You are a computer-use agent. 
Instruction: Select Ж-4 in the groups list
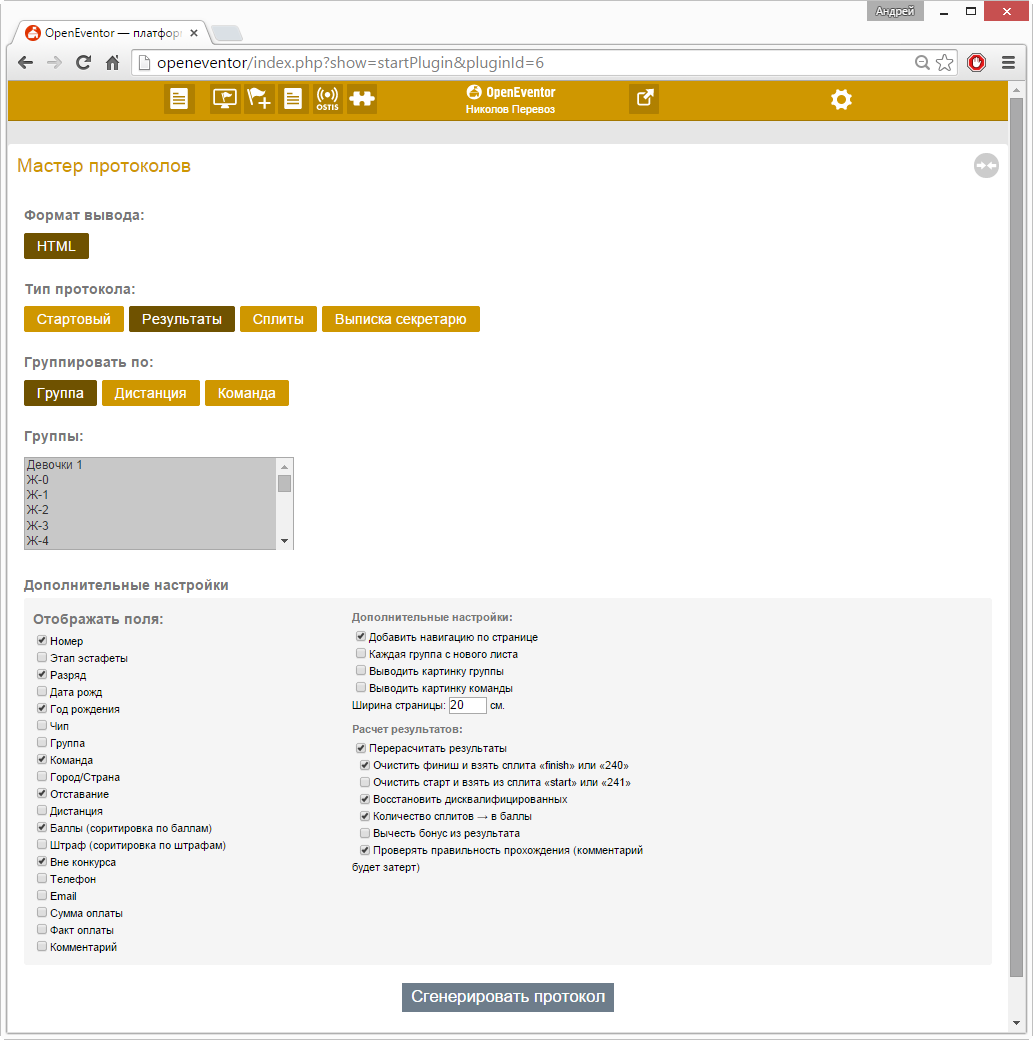click(x=150, y=541)
